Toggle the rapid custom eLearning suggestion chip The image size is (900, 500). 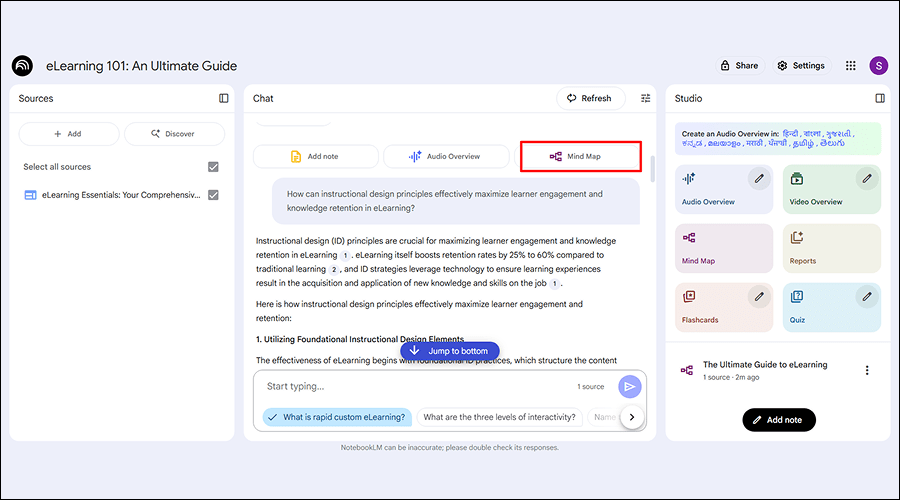334,417
